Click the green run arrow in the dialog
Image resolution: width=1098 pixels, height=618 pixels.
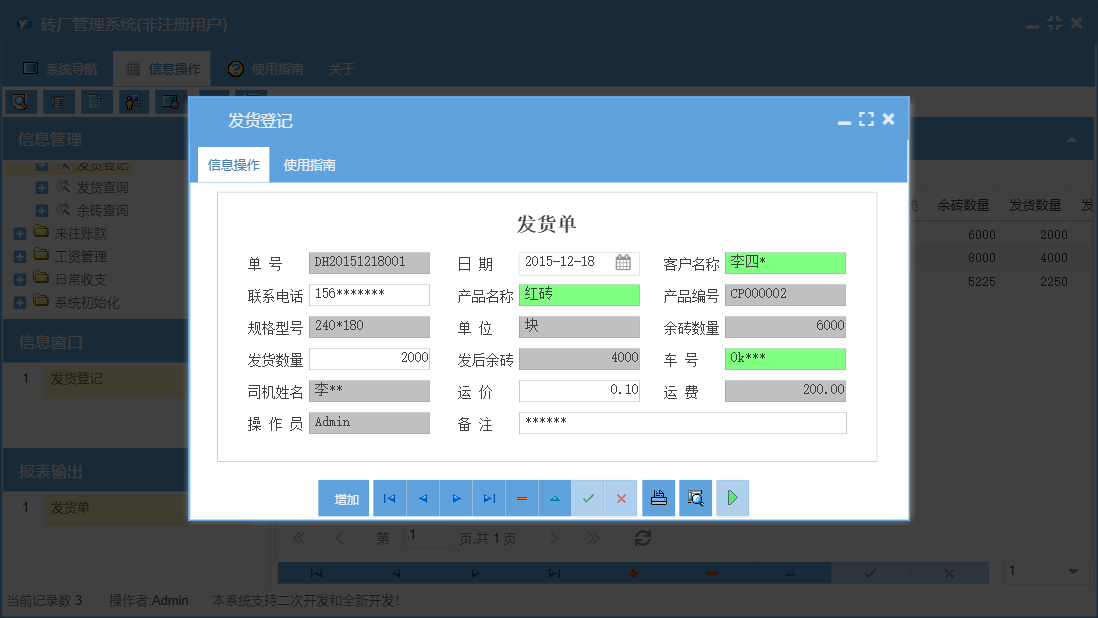(x=732, y=497)
